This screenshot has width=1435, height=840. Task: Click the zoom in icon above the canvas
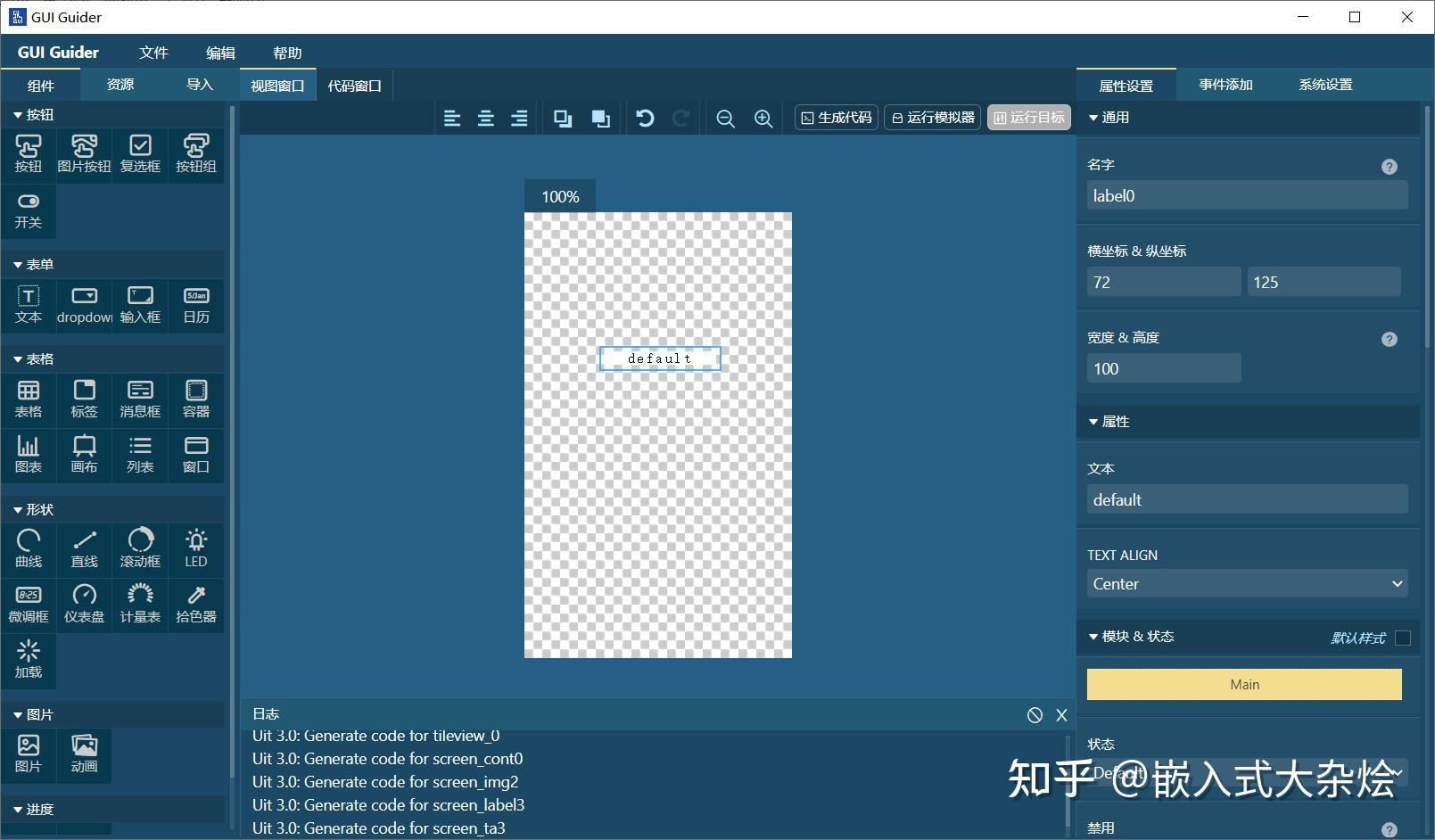(x=763, y=117)
